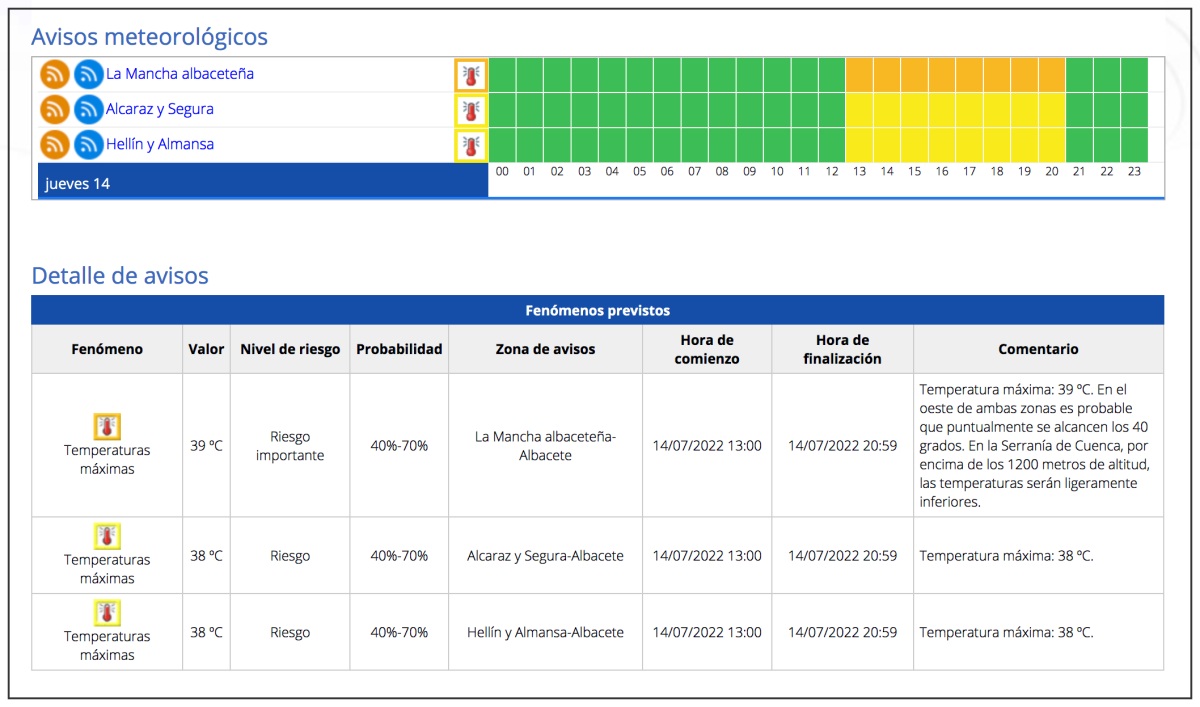Screen dimensions: 1200x707
Task: Open blue feed icon for Alcaraz y Segura
Action: coord(89,110)
